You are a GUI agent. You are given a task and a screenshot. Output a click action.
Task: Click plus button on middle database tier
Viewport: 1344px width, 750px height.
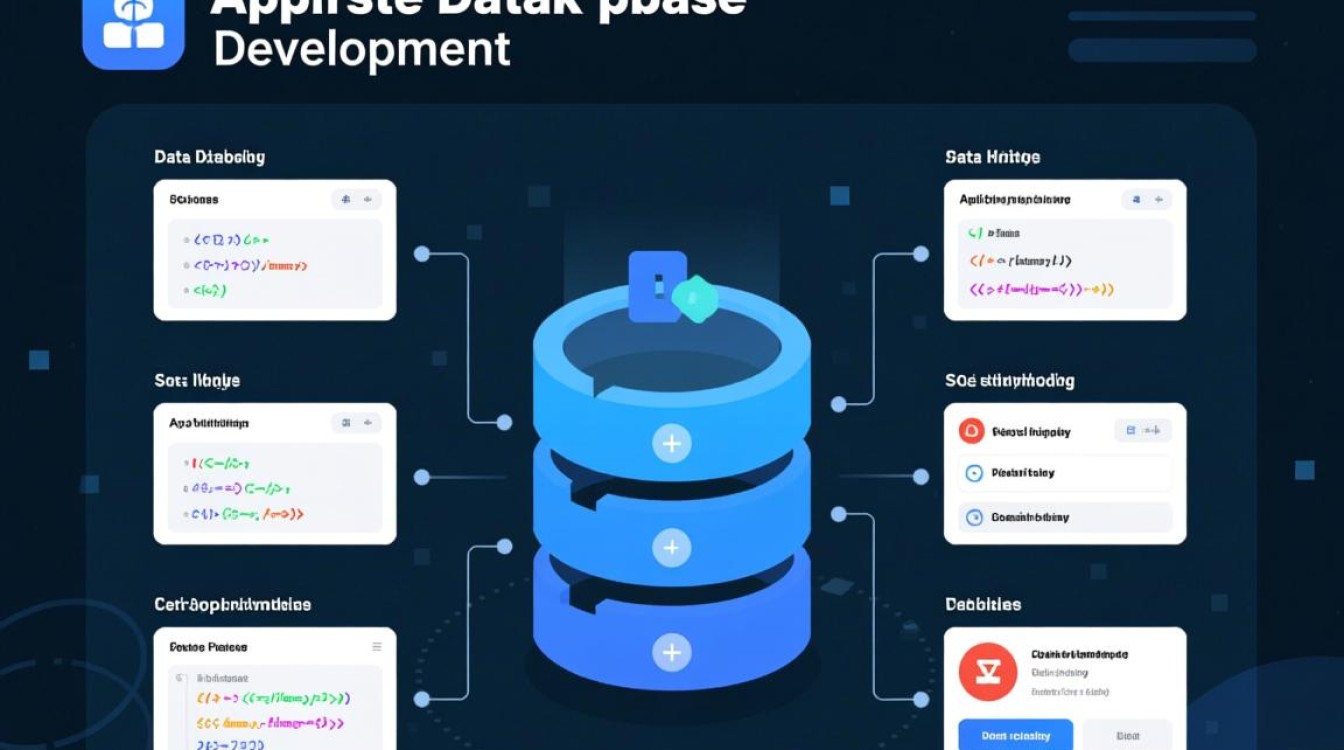(672, 547)
